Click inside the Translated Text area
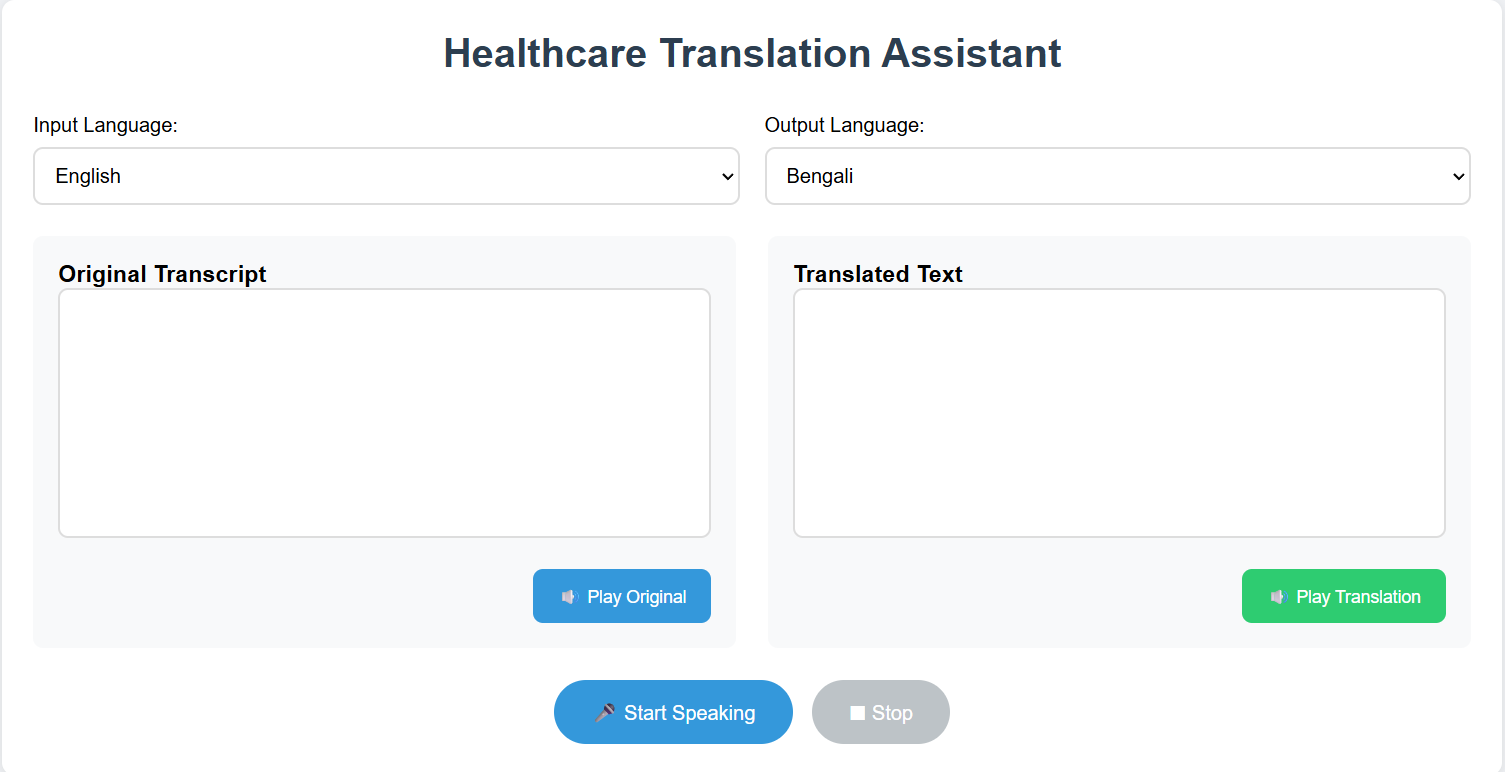This screenshot has width=1505, height=772. tap(1119, 412)
